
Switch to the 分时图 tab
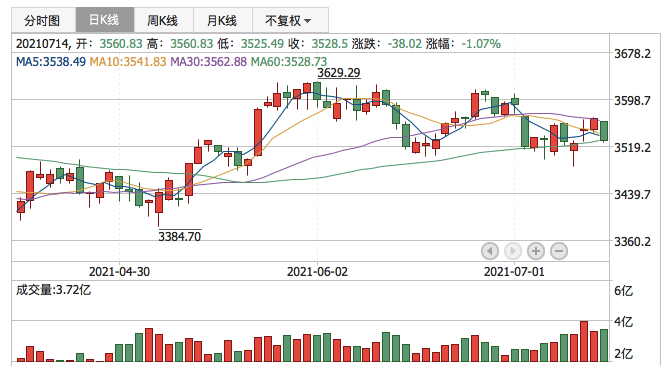point(44,20)
